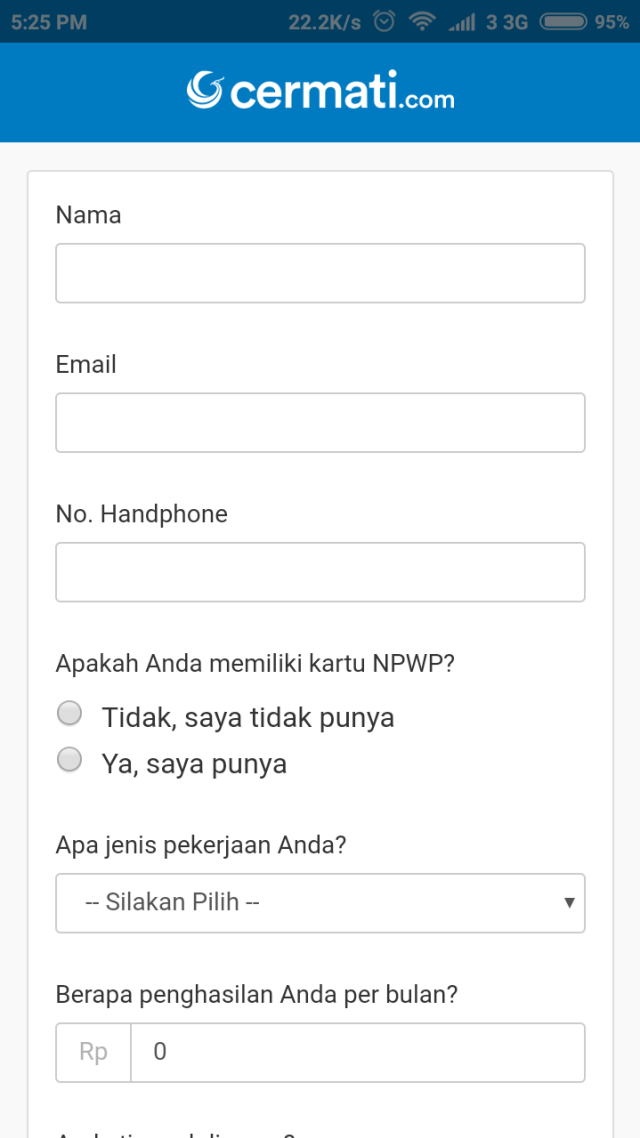640x1138 pixels.
Task: Click the arrow on the pekerjaan dropdown
Action: point(570,903)
